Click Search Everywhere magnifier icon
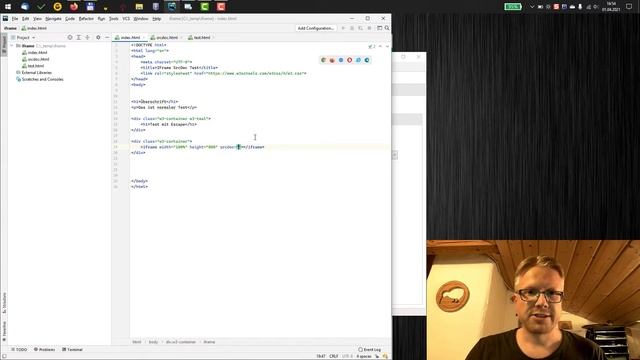 pos(387,28)
